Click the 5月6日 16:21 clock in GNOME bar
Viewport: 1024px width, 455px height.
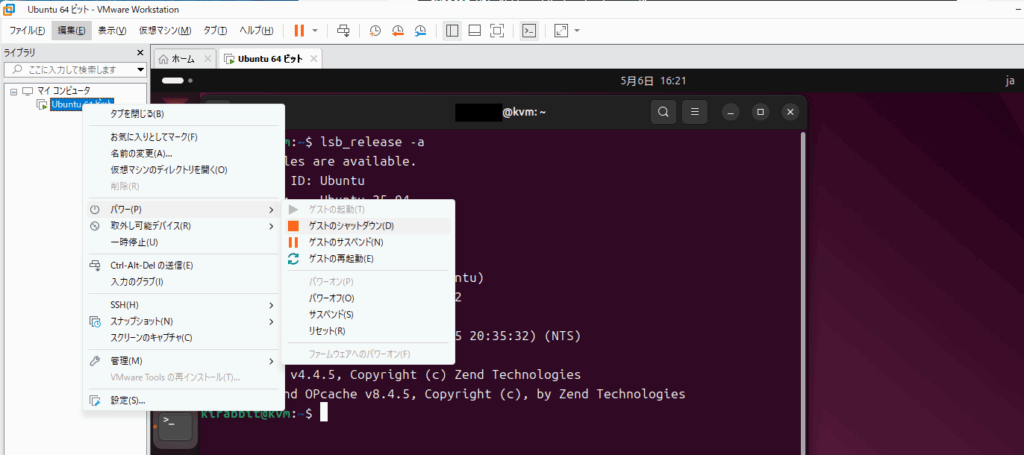coord(652,81)
